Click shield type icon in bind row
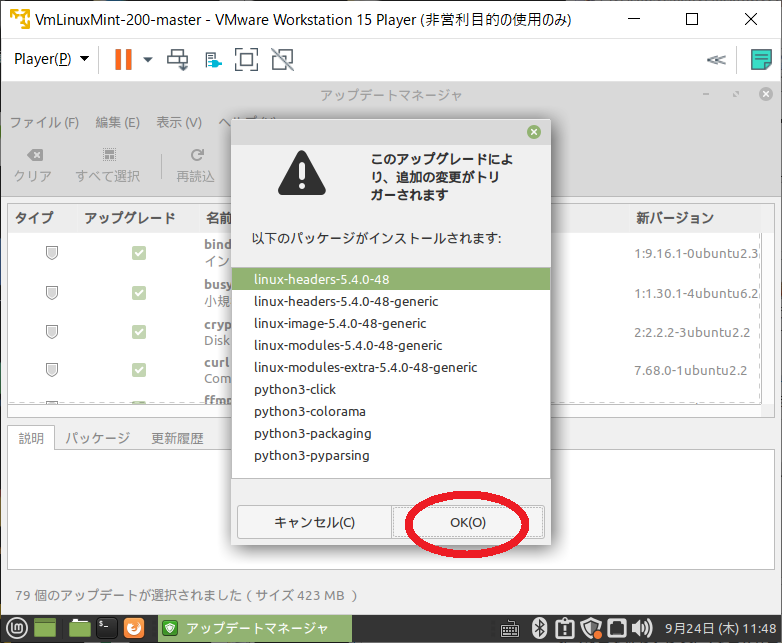 pos(52,253)
